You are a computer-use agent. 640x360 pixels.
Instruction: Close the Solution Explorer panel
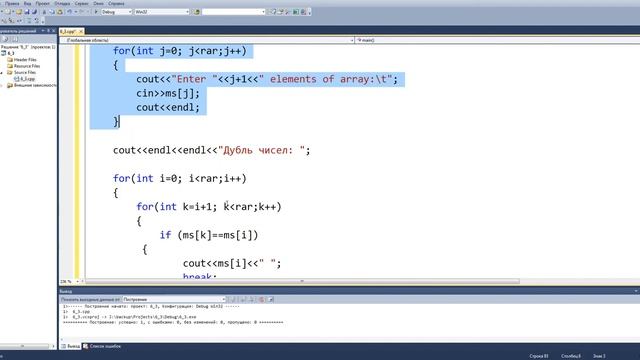pyautogui.click(x=53, y=31)
